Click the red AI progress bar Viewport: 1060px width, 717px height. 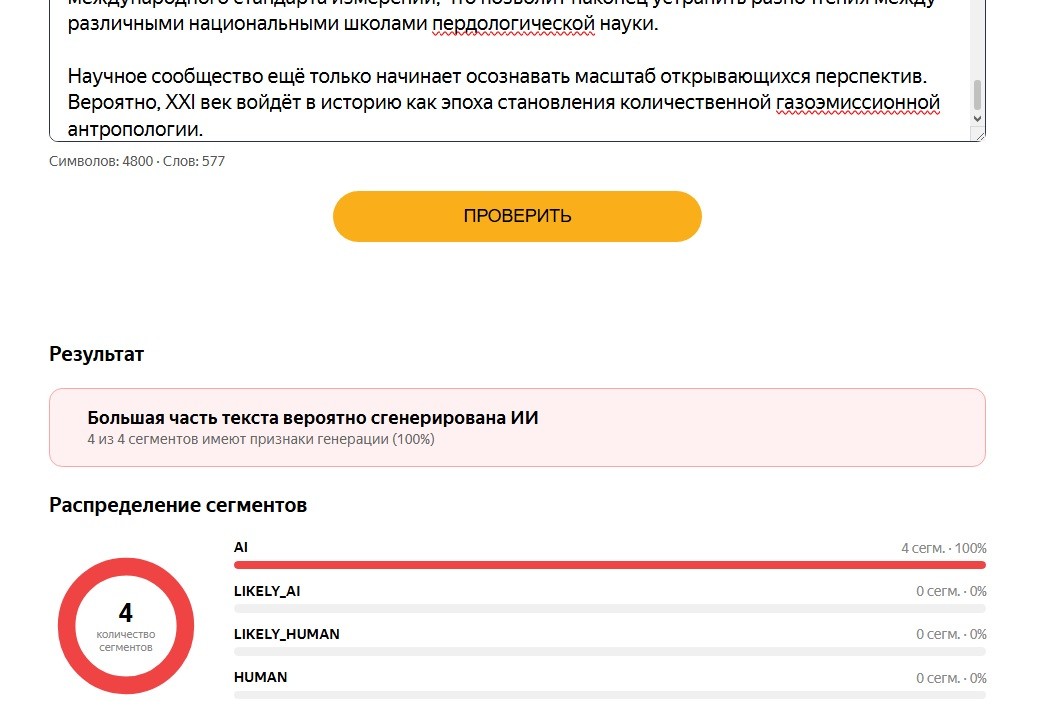610,565
